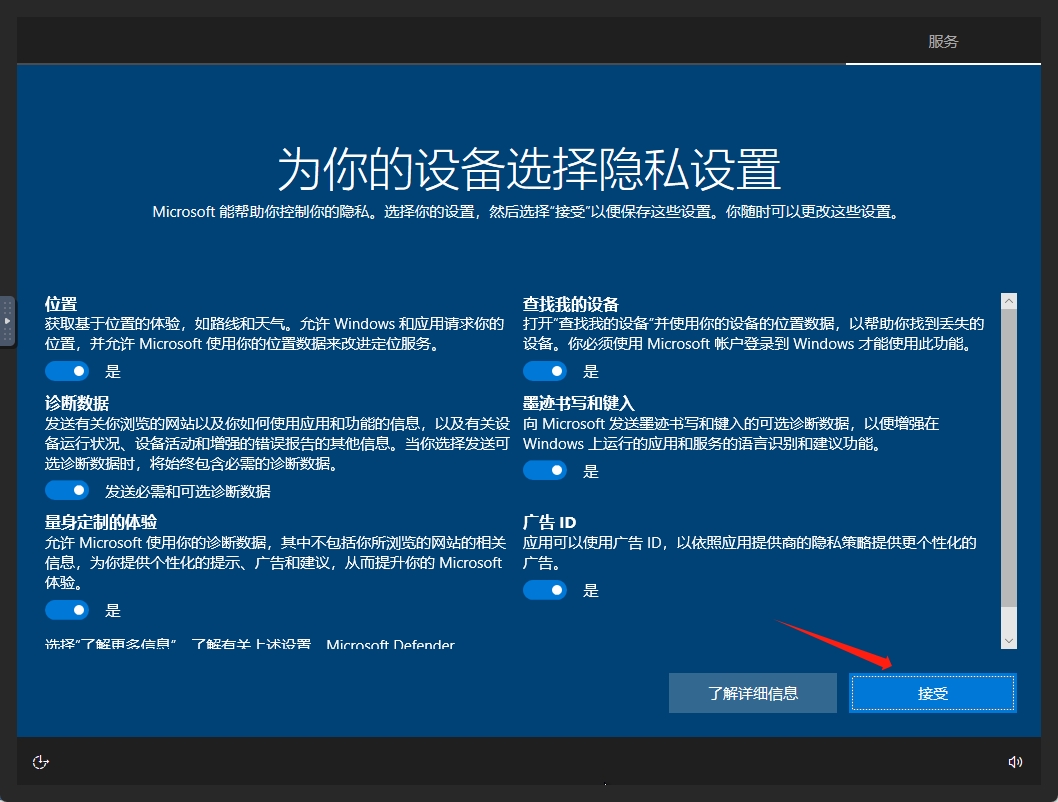Click the small dot below the dialog
This screenshot has height=802, width=1058.
tap(604, 785)
